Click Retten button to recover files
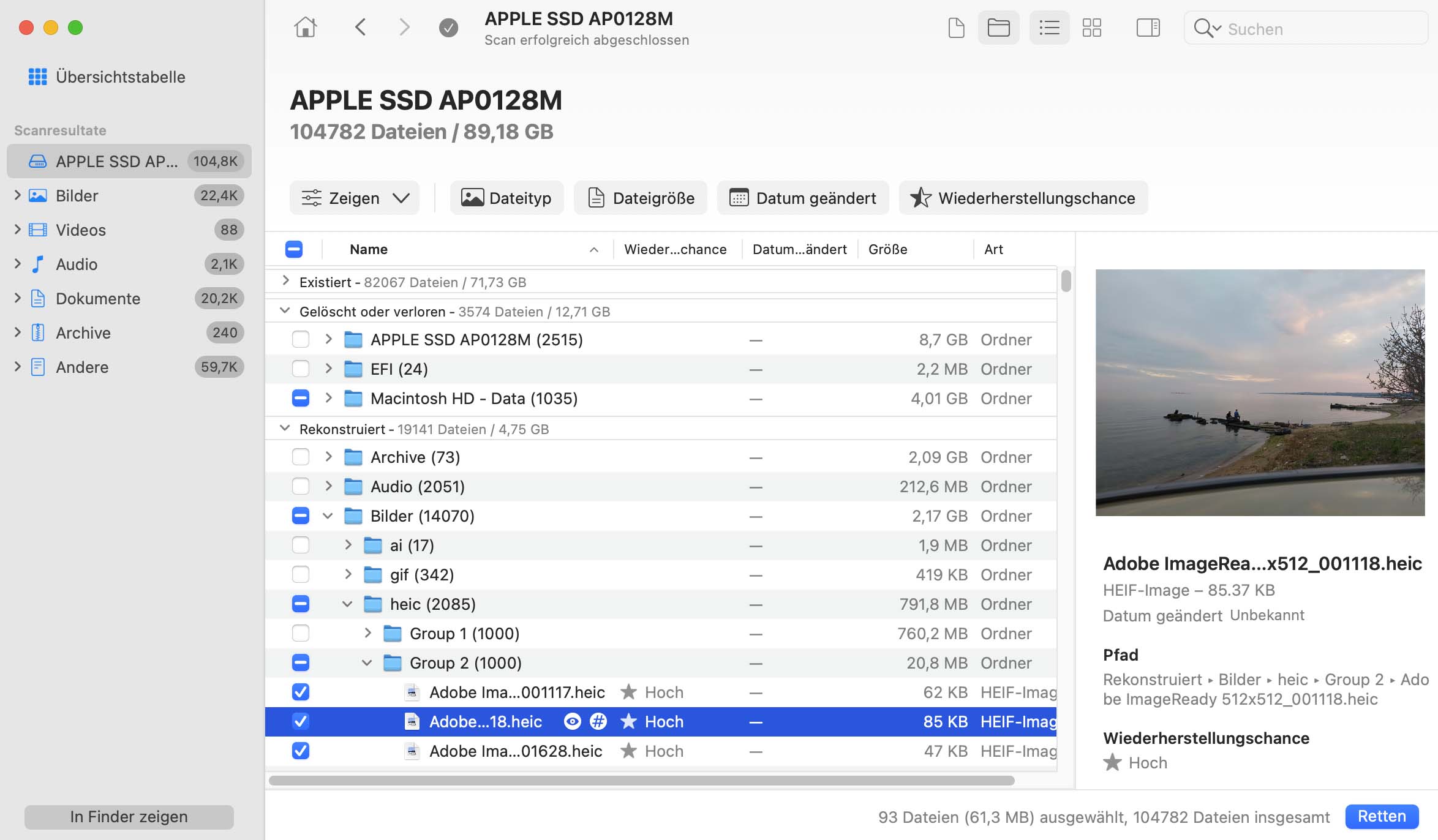 pyautogui.click(x=1386, y=816)
